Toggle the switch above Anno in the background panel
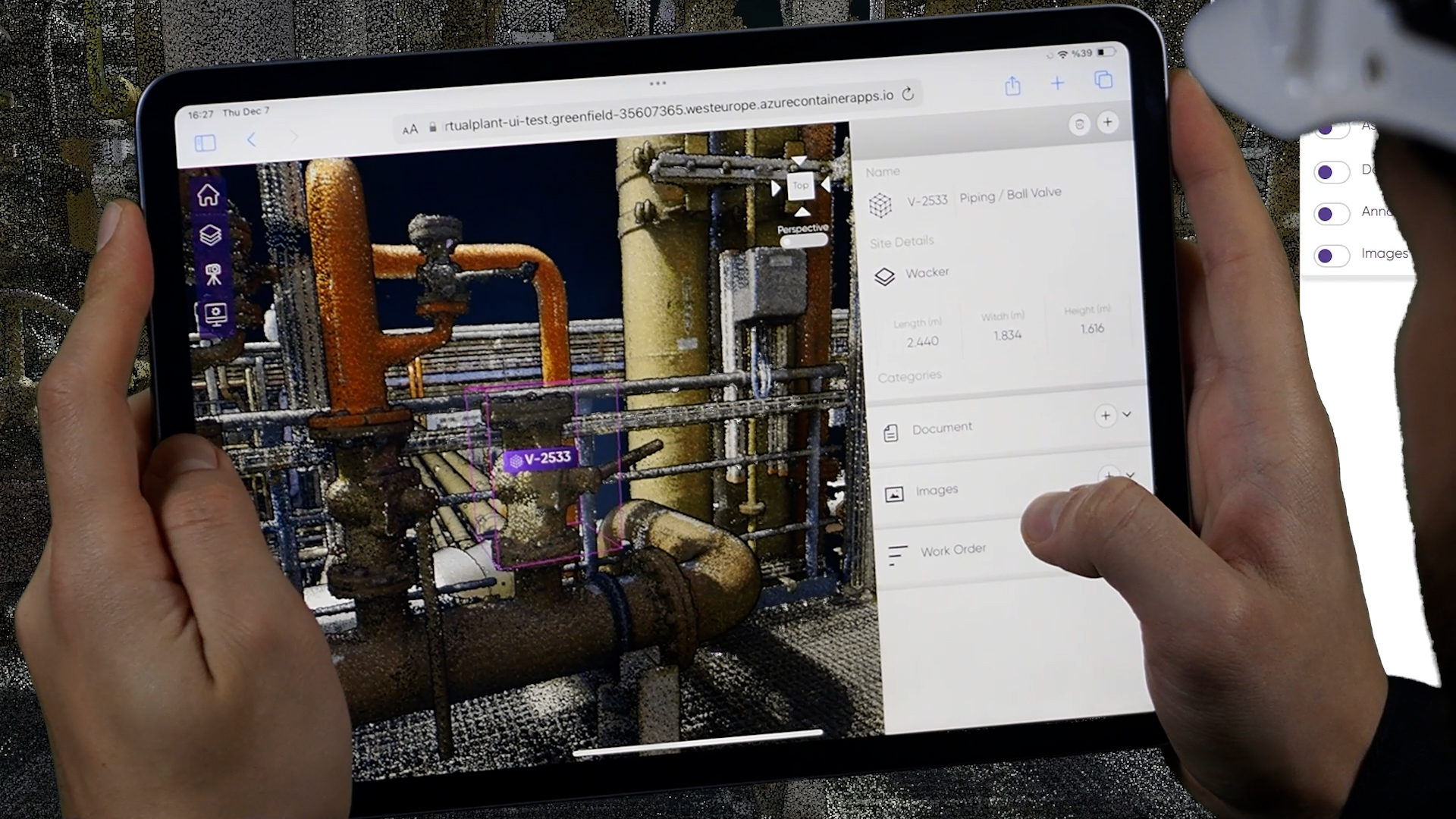1456x819 pixels. click(x=1332, y=172)
